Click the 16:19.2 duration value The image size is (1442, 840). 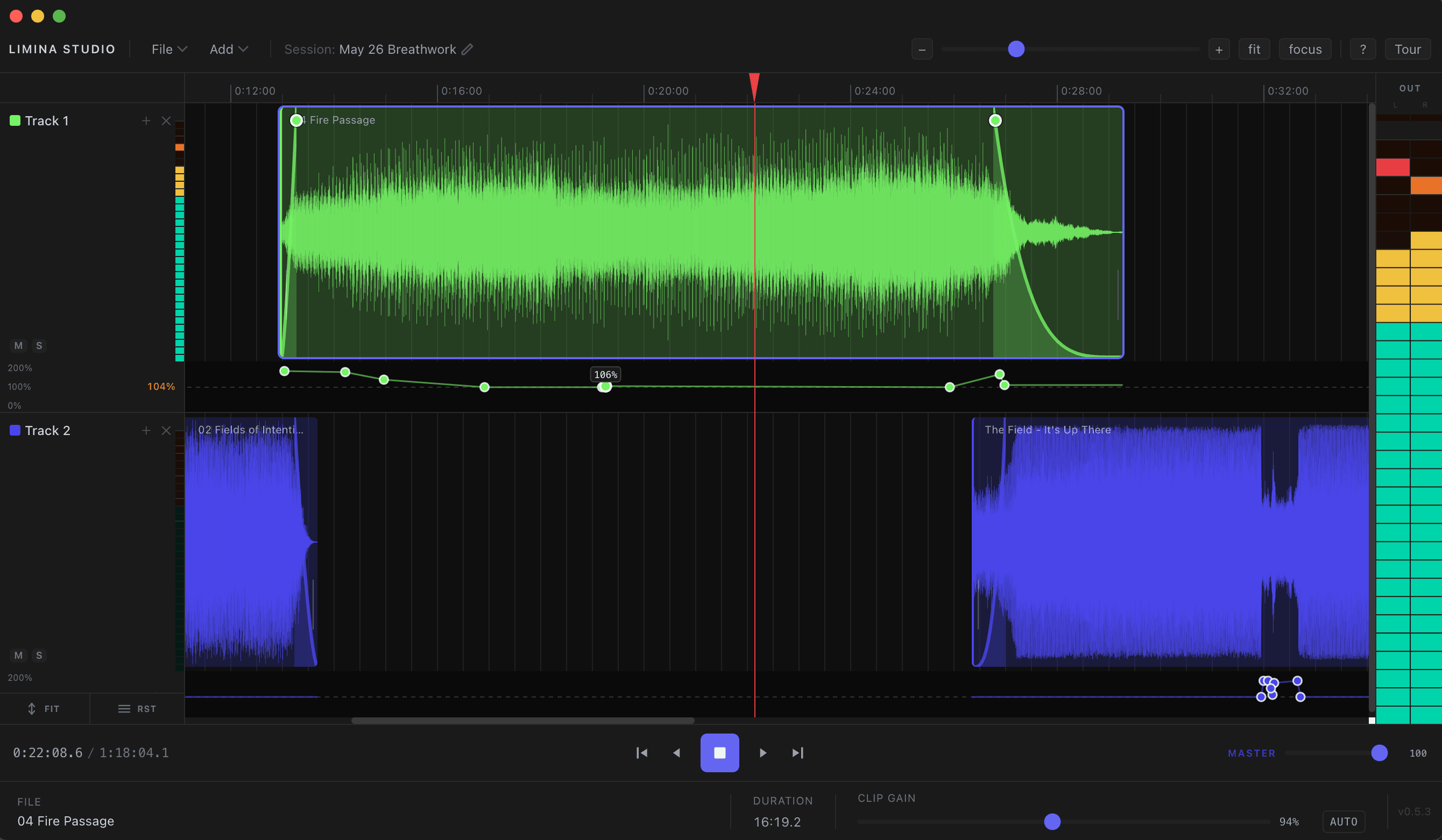pyautogui.click(x=776, y=822)
